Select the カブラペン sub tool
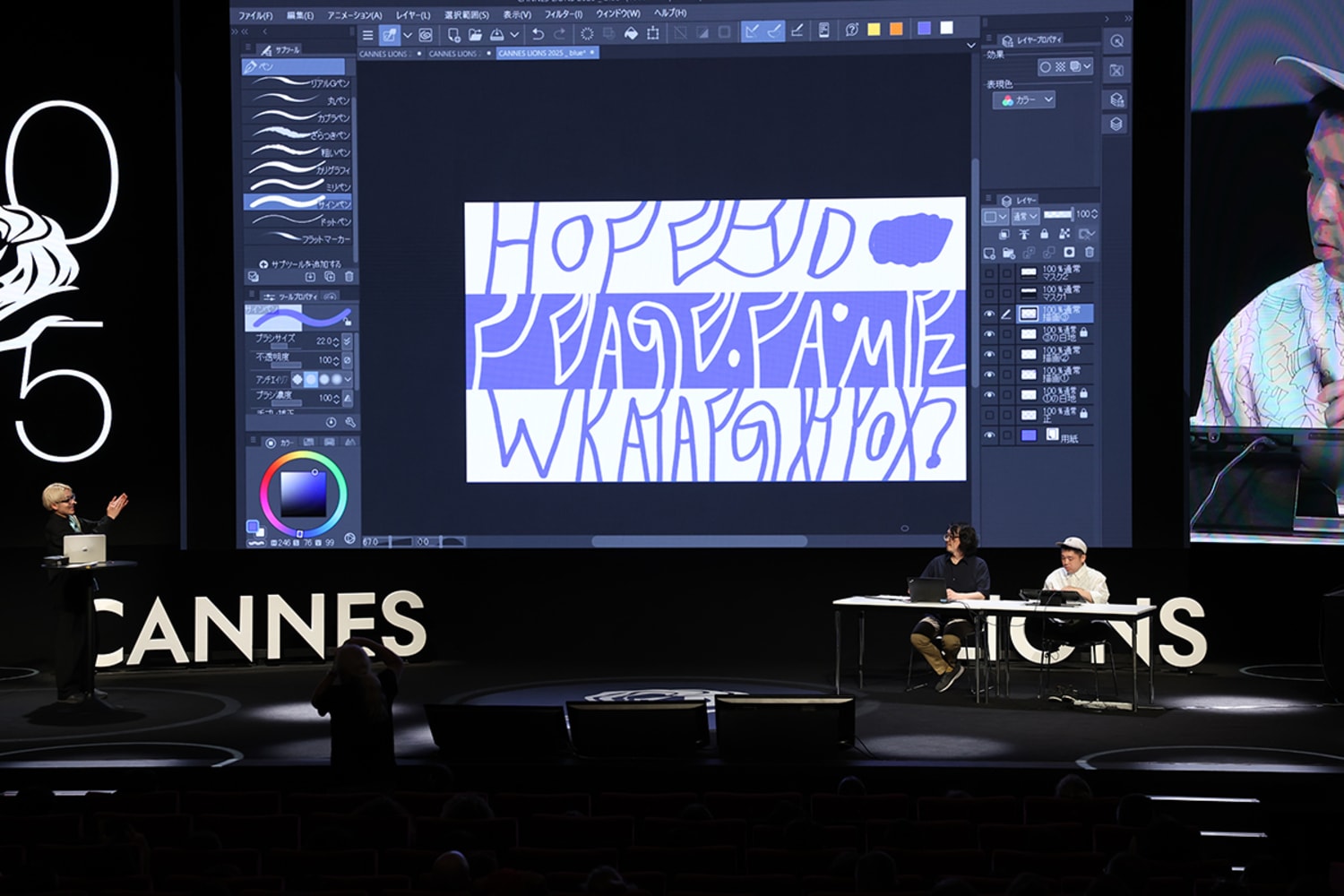This screenshot has width=1344, height=896. tap(297, 116)
